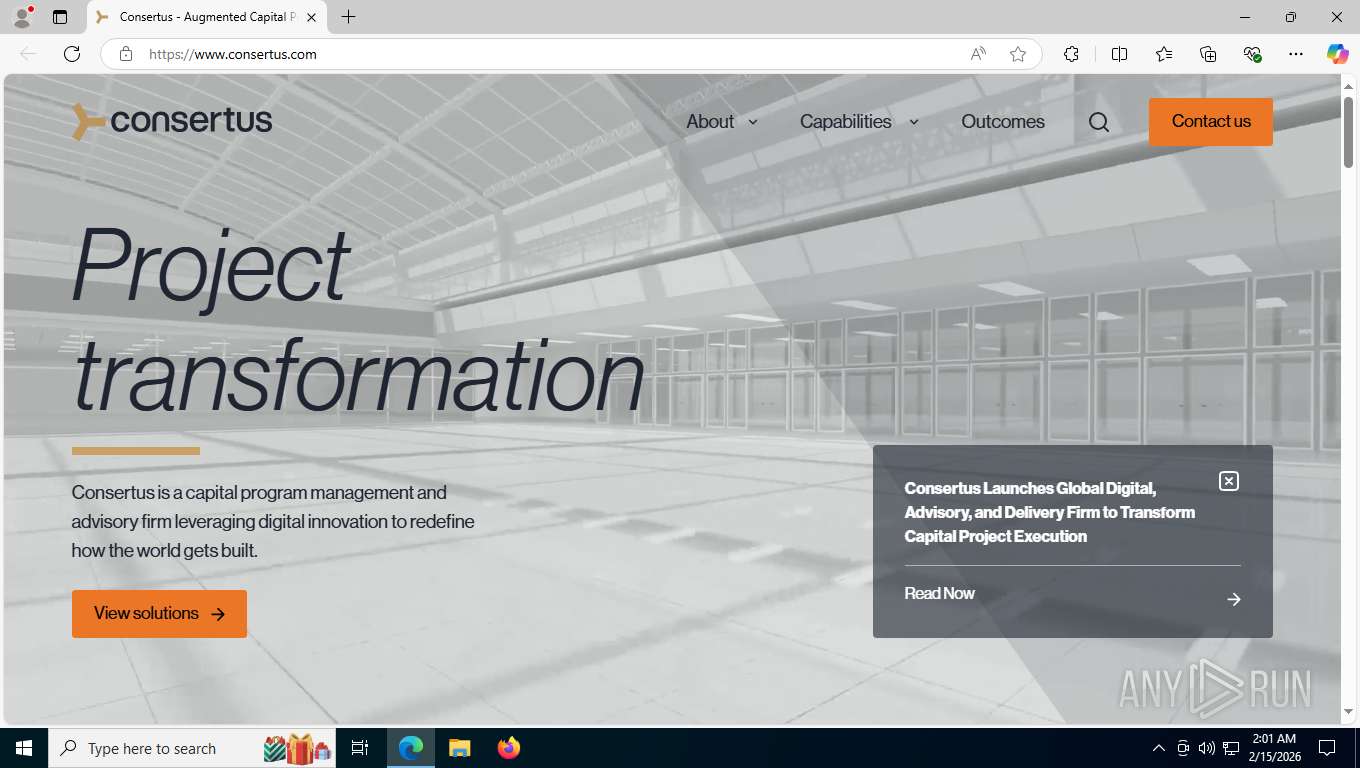Click the Read aloud icon in address bar
Screen dimensions: 1360x768
tap(978, 54)
